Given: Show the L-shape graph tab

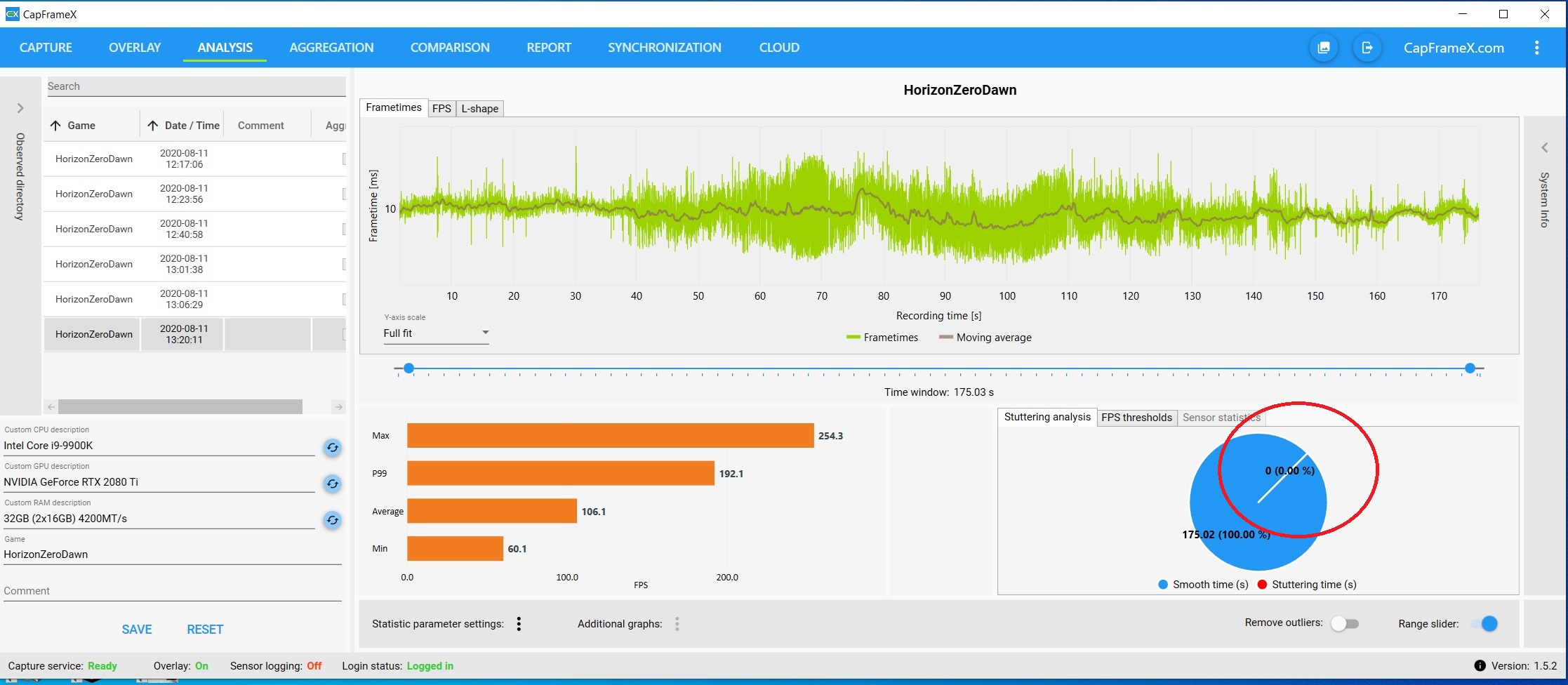Looking at the screenshot, I should [x=480, y=109].
